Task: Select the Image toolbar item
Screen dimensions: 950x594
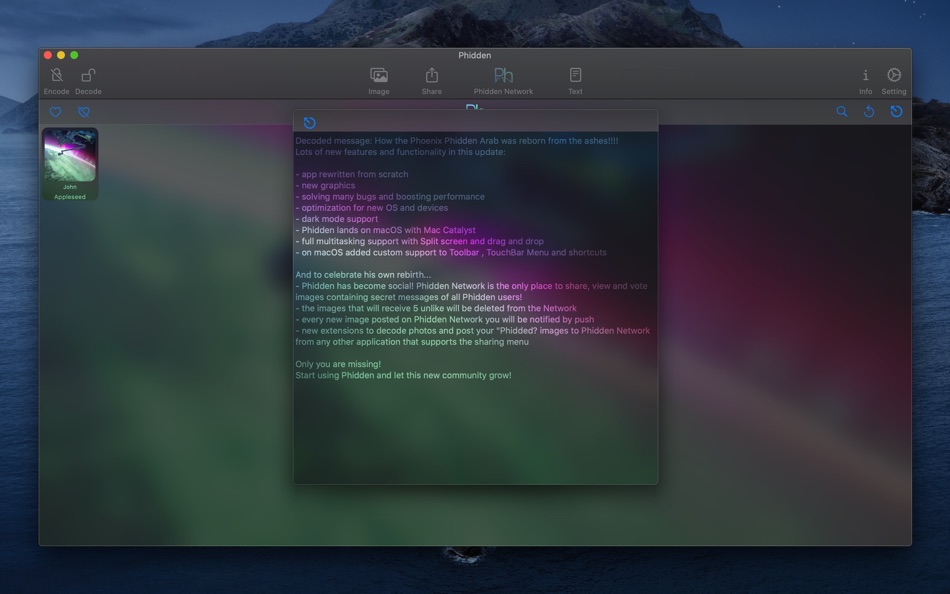Action: click(x=379, y=81)
